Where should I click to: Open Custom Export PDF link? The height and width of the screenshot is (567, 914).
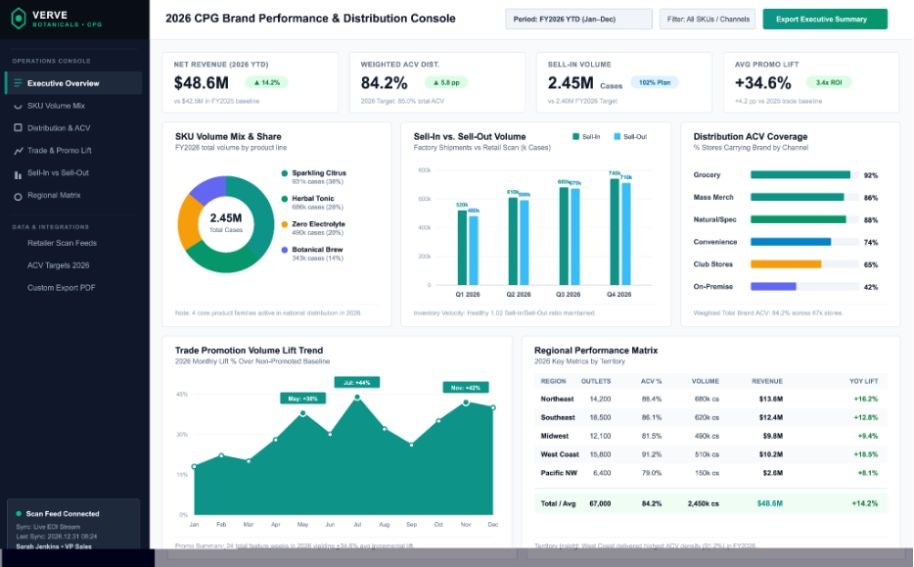point(61,288)
